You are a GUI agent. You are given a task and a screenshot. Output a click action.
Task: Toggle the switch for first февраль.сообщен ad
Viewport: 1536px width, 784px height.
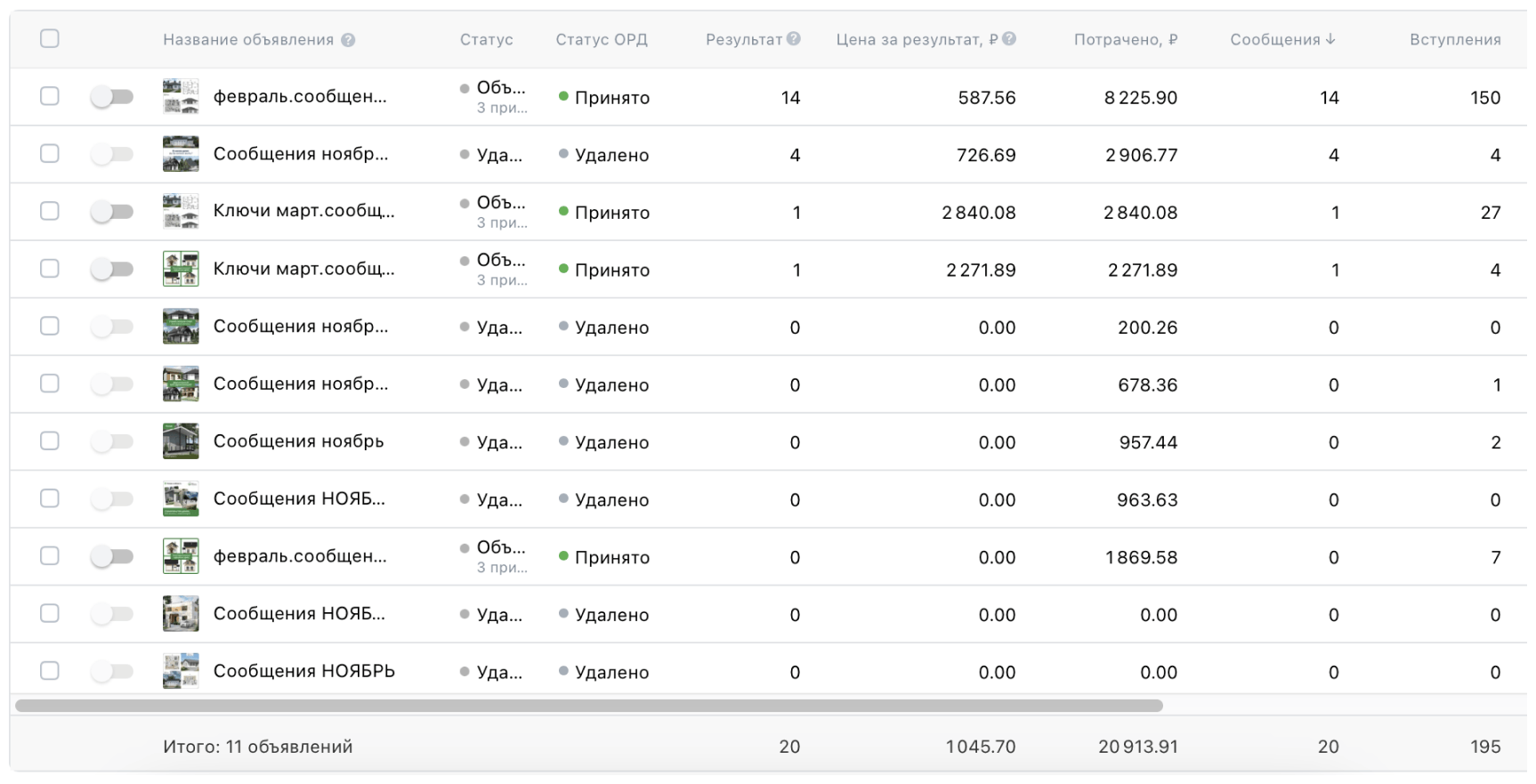pos(112,96)
